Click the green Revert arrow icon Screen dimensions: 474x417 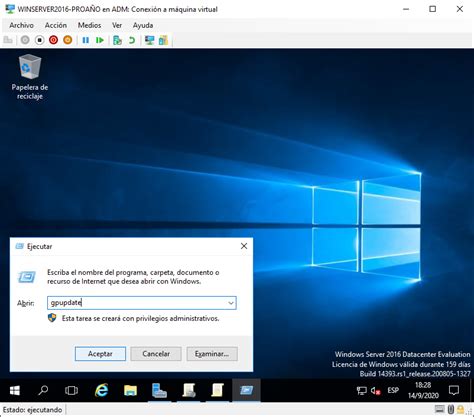click(132, 40)
